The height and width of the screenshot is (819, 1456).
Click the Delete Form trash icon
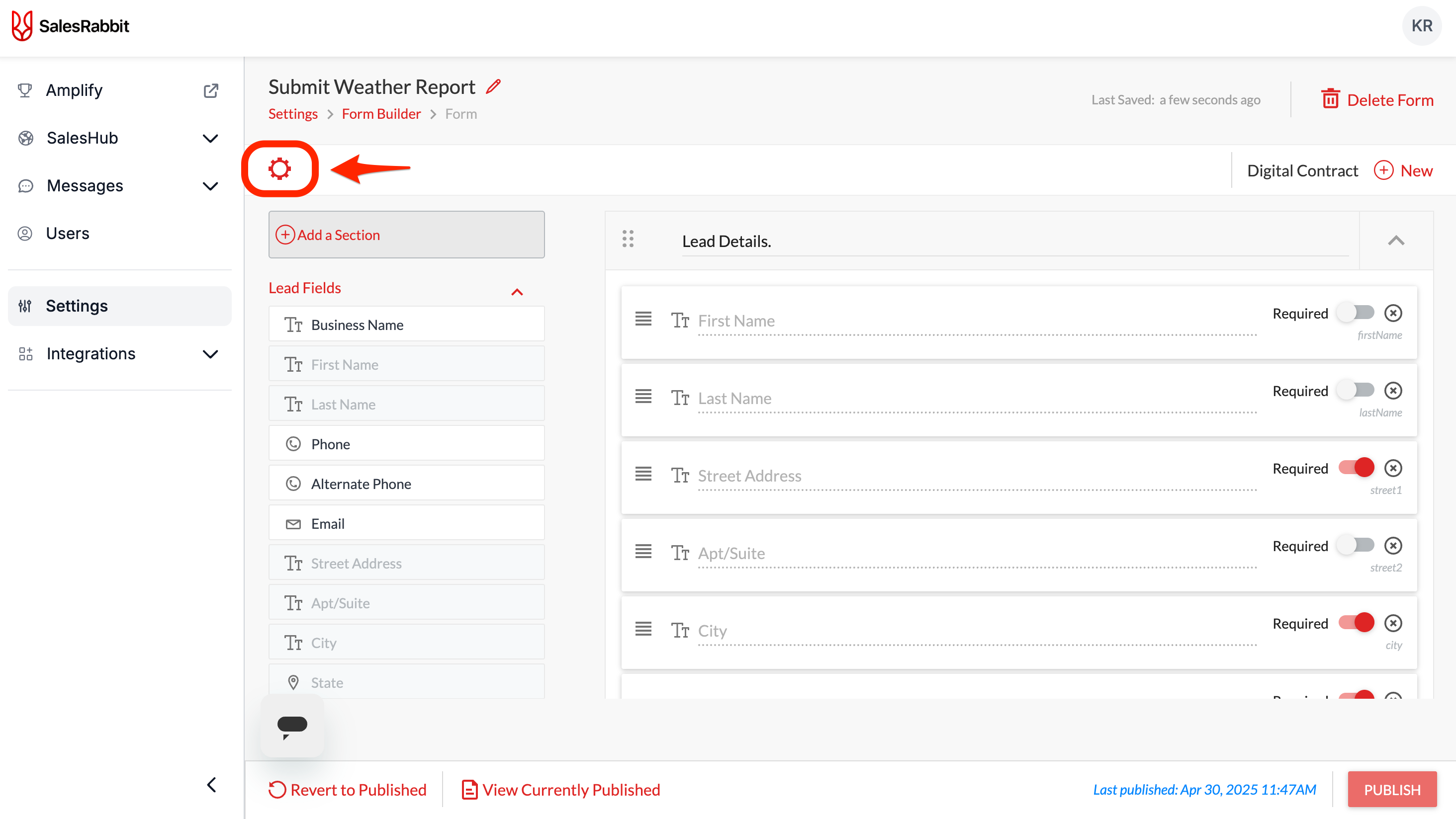(x=1330, y=99)
